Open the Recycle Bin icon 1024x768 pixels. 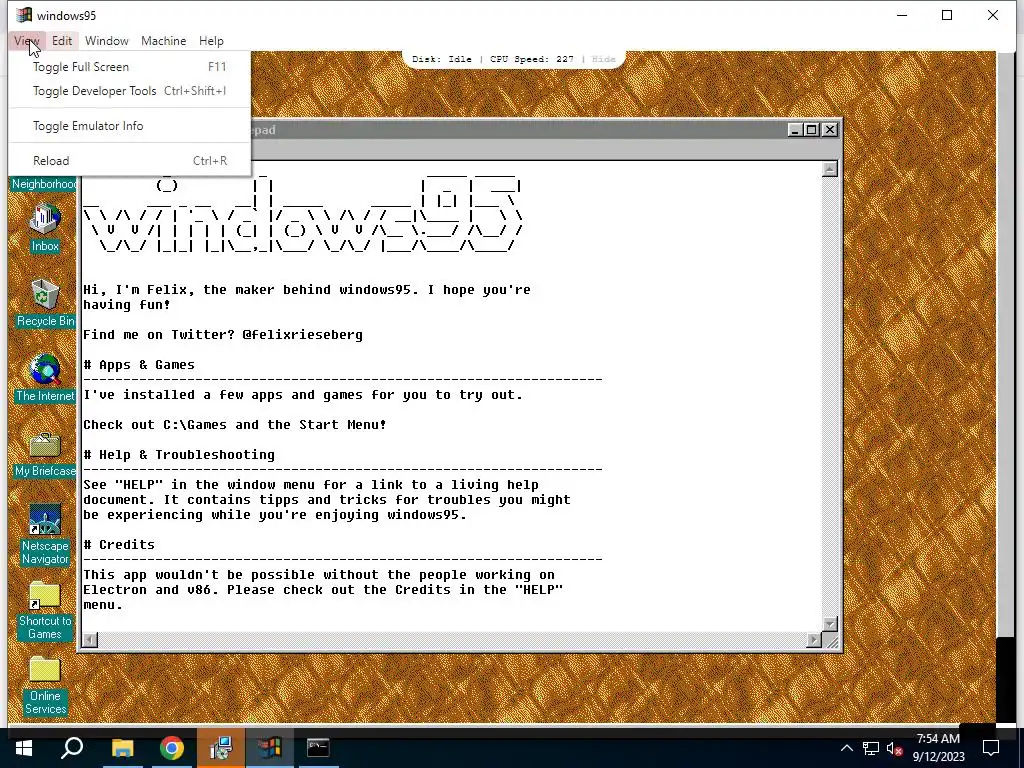click(x=44, y=302)
